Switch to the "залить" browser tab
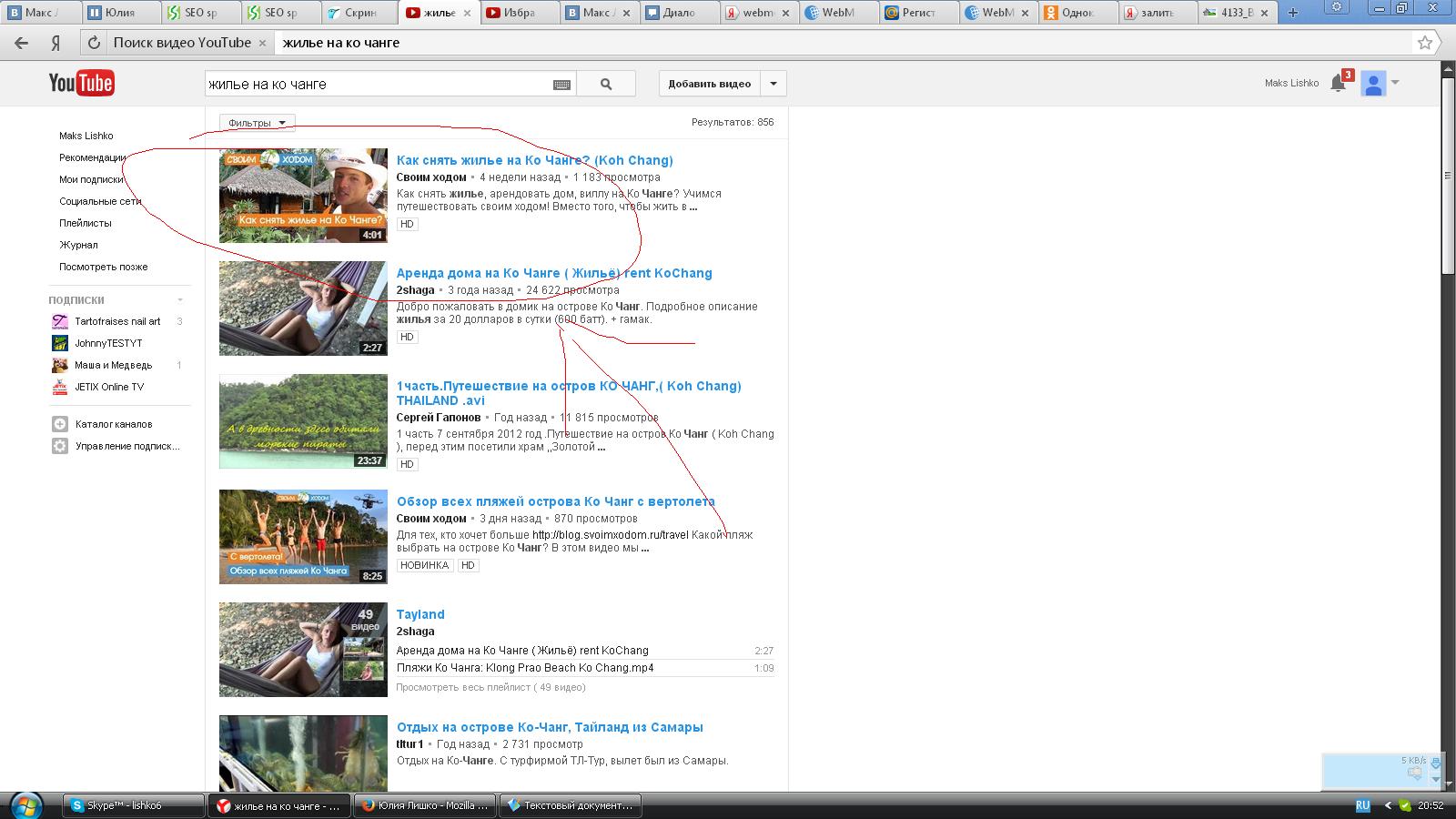 click(1158, 13)
